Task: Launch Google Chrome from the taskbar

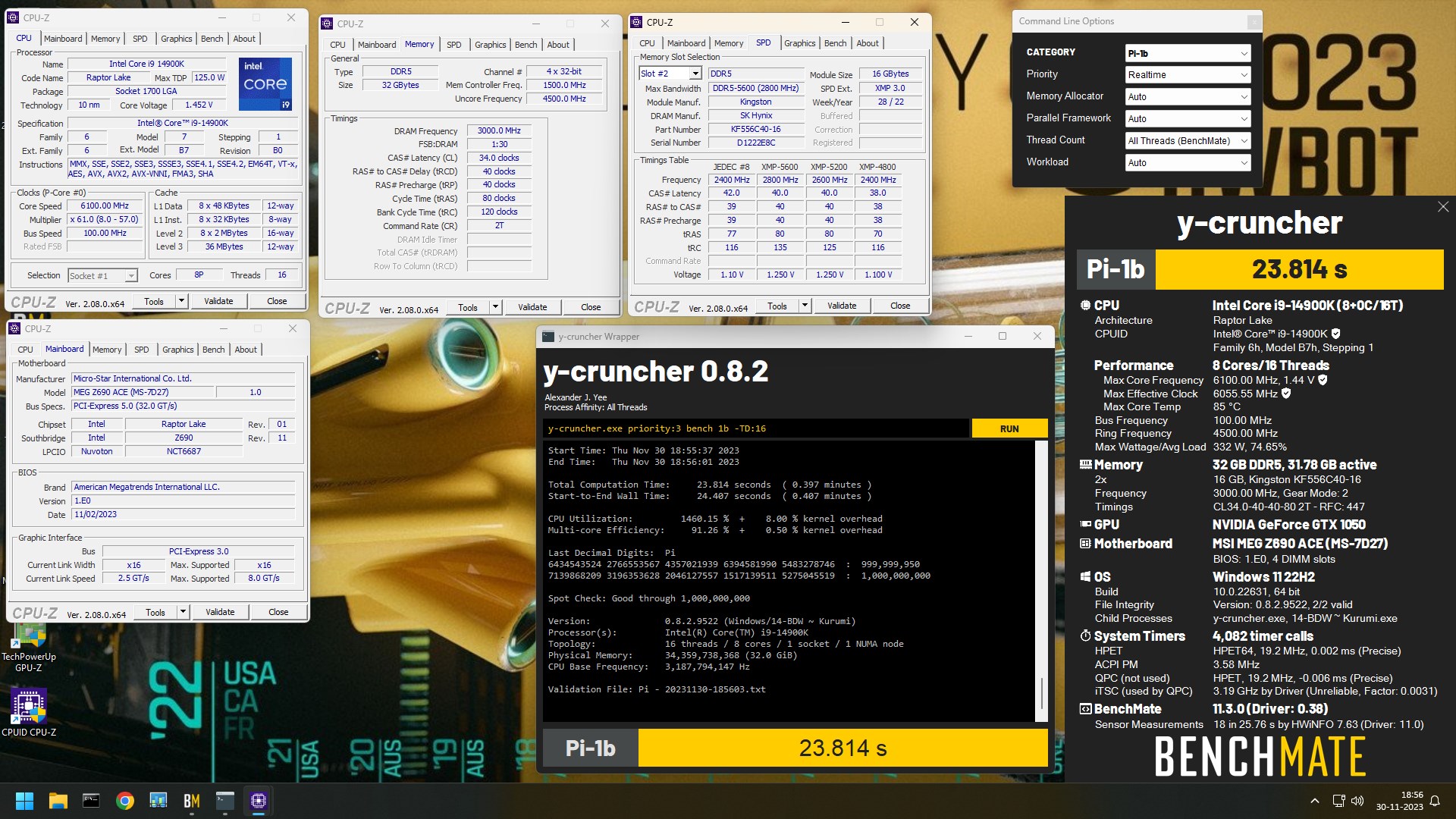Action: point(124,801)
